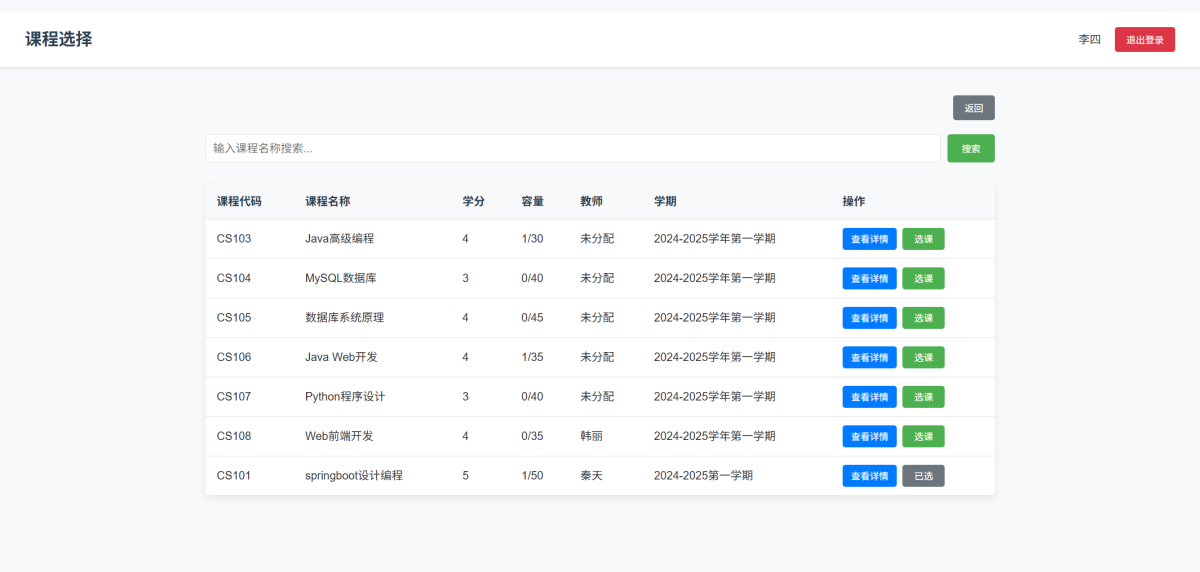Select Web前端开发 course using 选课 button
Viewport: 1200px width, 572px height.
coord(923,436)
